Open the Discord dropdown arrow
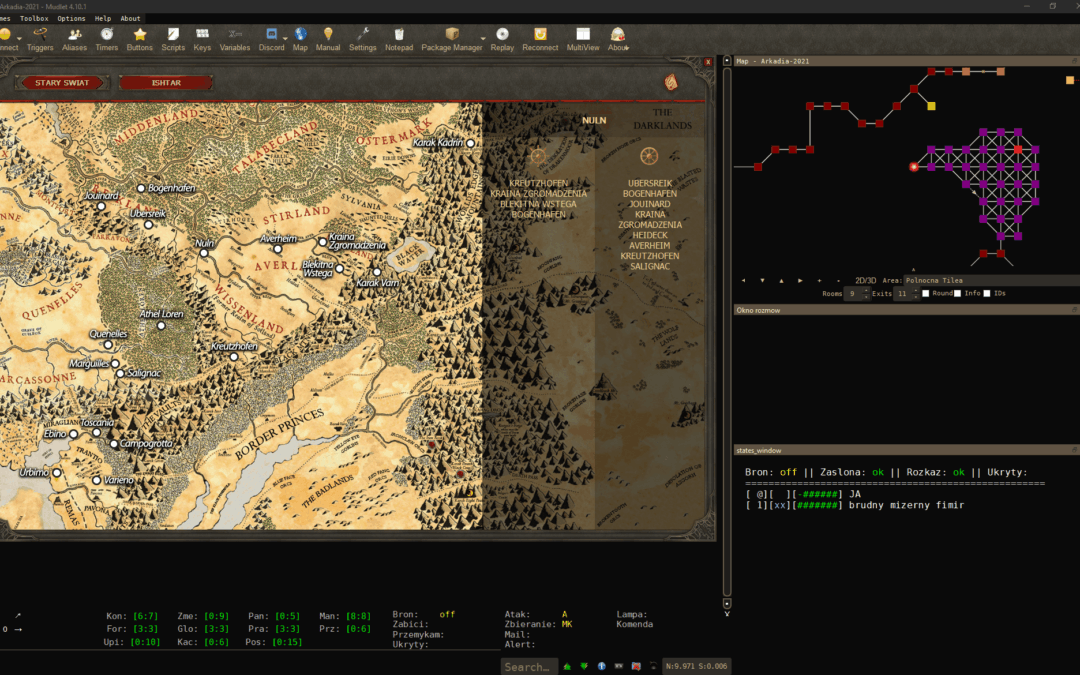1080x675 pixels. click(285, 39)
